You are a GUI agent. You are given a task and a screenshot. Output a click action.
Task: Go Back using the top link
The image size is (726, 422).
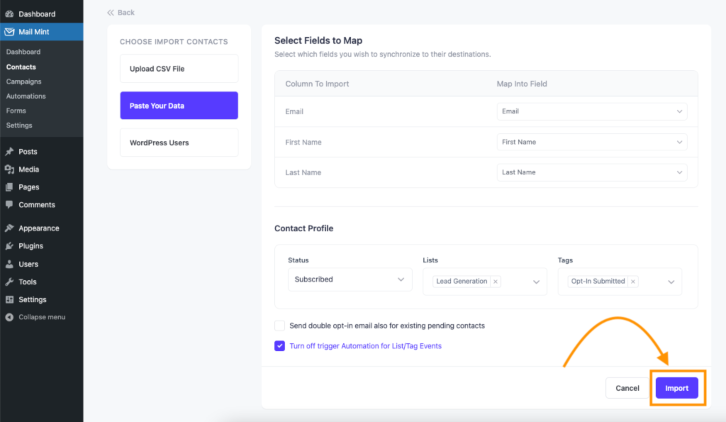[x=121, y=13]
